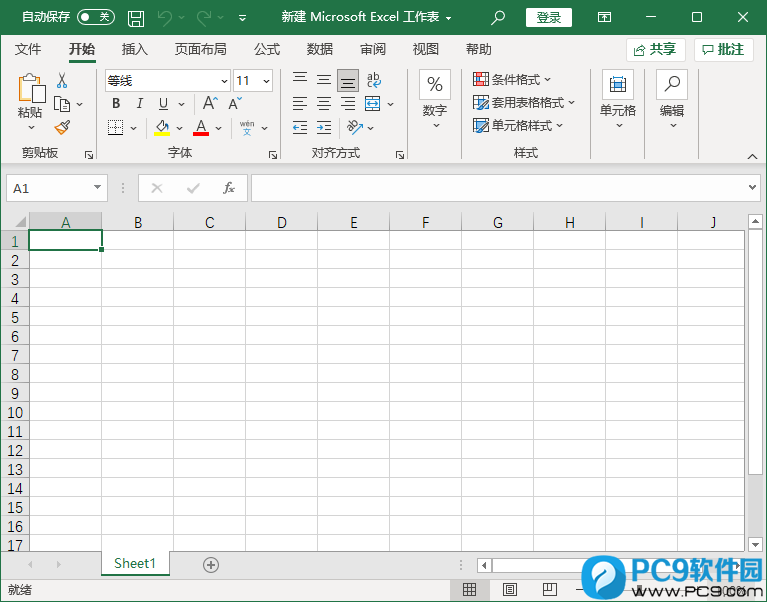Align text to vertical middle
767x602 pixels.
[x=324, y=80]
